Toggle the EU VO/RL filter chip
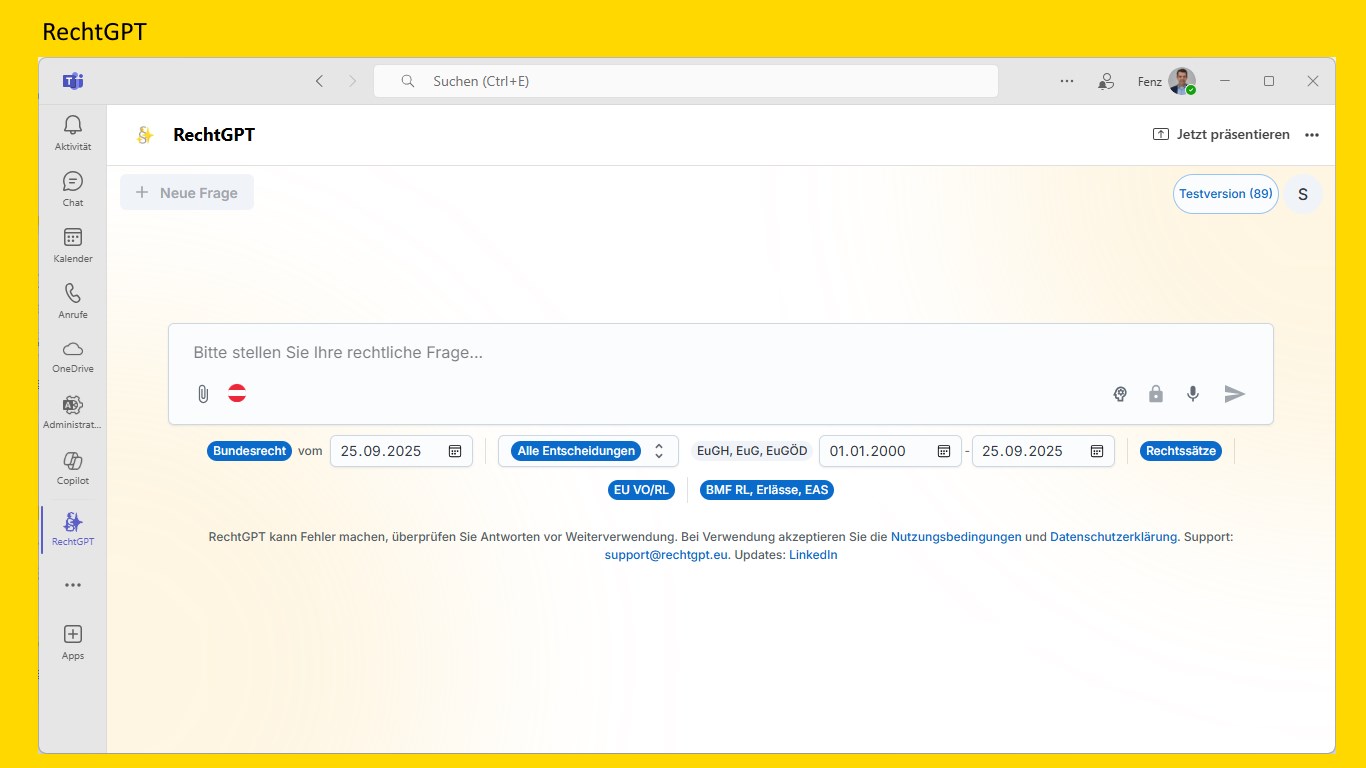Image resolution: width=1366 pixels, height=768 pixels. click(x=641, y=490)
